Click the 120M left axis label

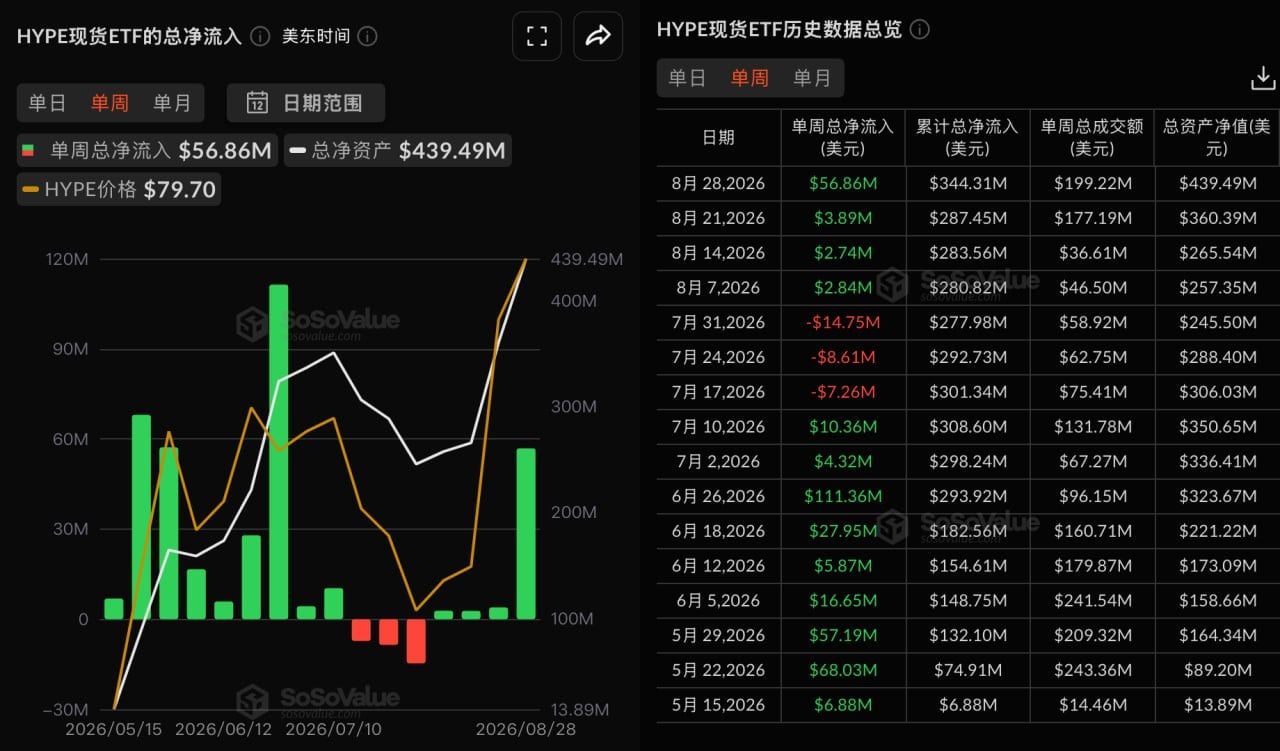pyautogui.click(x=68, y=259)
